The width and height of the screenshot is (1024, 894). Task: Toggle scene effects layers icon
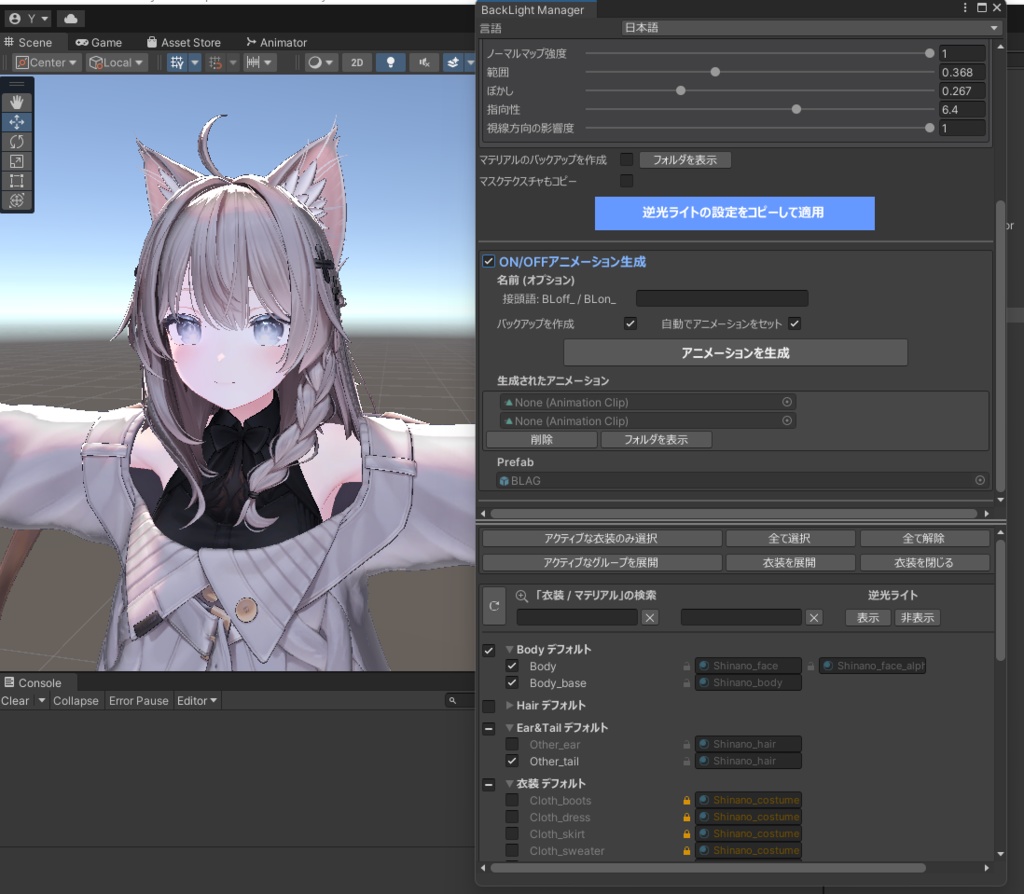[453, 63]
